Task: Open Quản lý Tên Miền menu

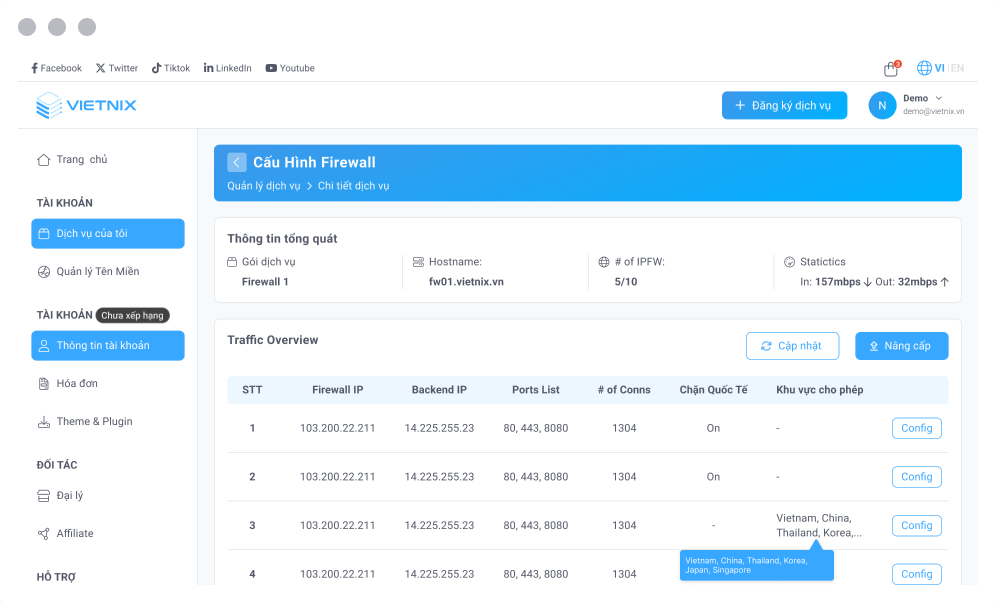Action: click(x=97, y=271)
